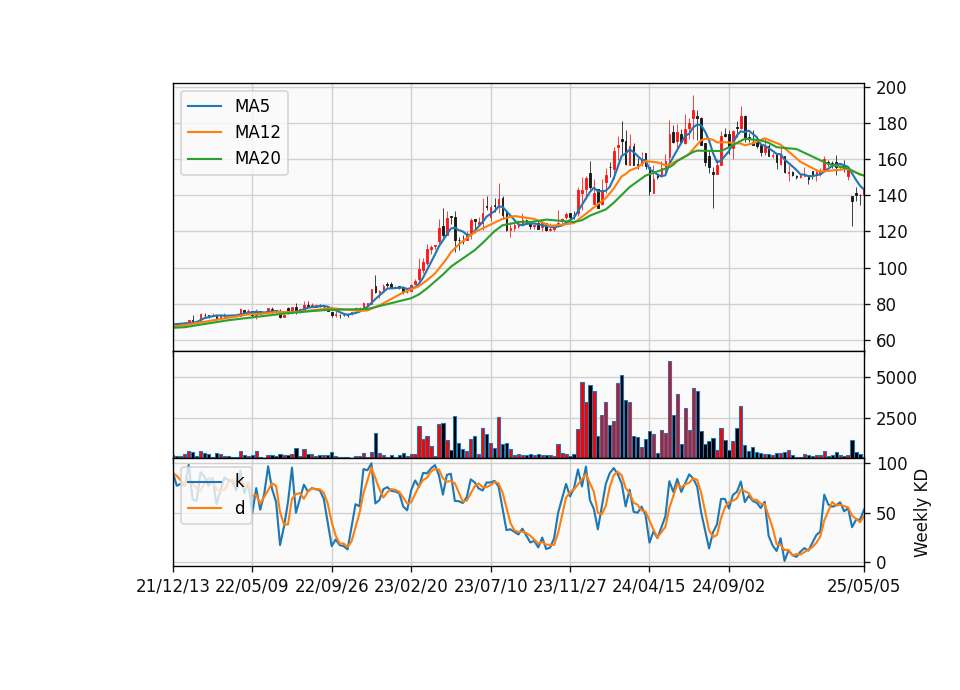The image size is (960, 690).
Task: Click the 200 price axis label
Action: pyautogui.click(x=891, y=88)
